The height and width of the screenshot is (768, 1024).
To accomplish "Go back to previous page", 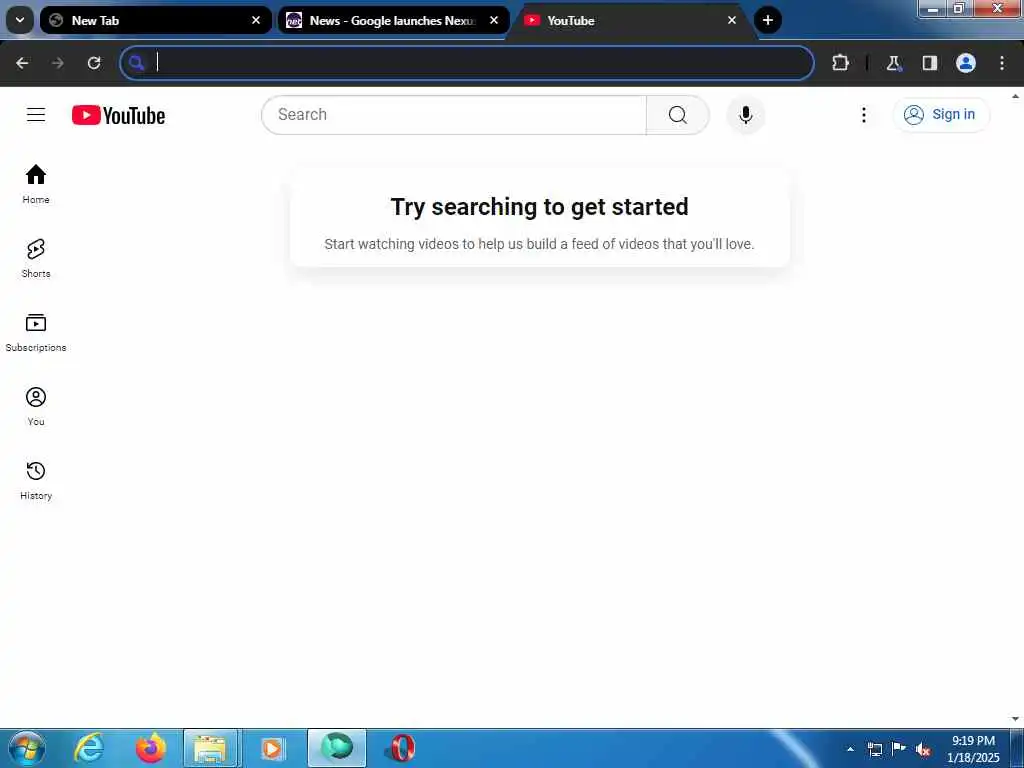I will point(22,63).
